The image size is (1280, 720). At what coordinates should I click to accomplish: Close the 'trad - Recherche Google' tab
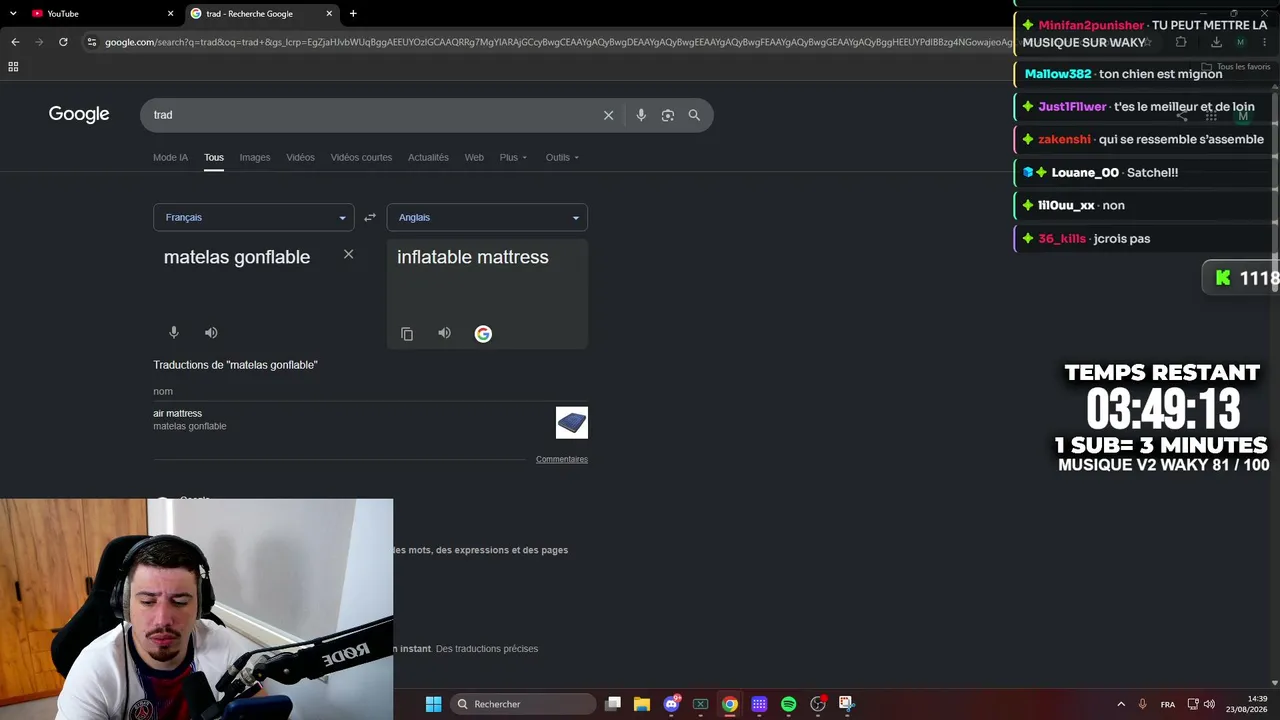coord(329,14)
